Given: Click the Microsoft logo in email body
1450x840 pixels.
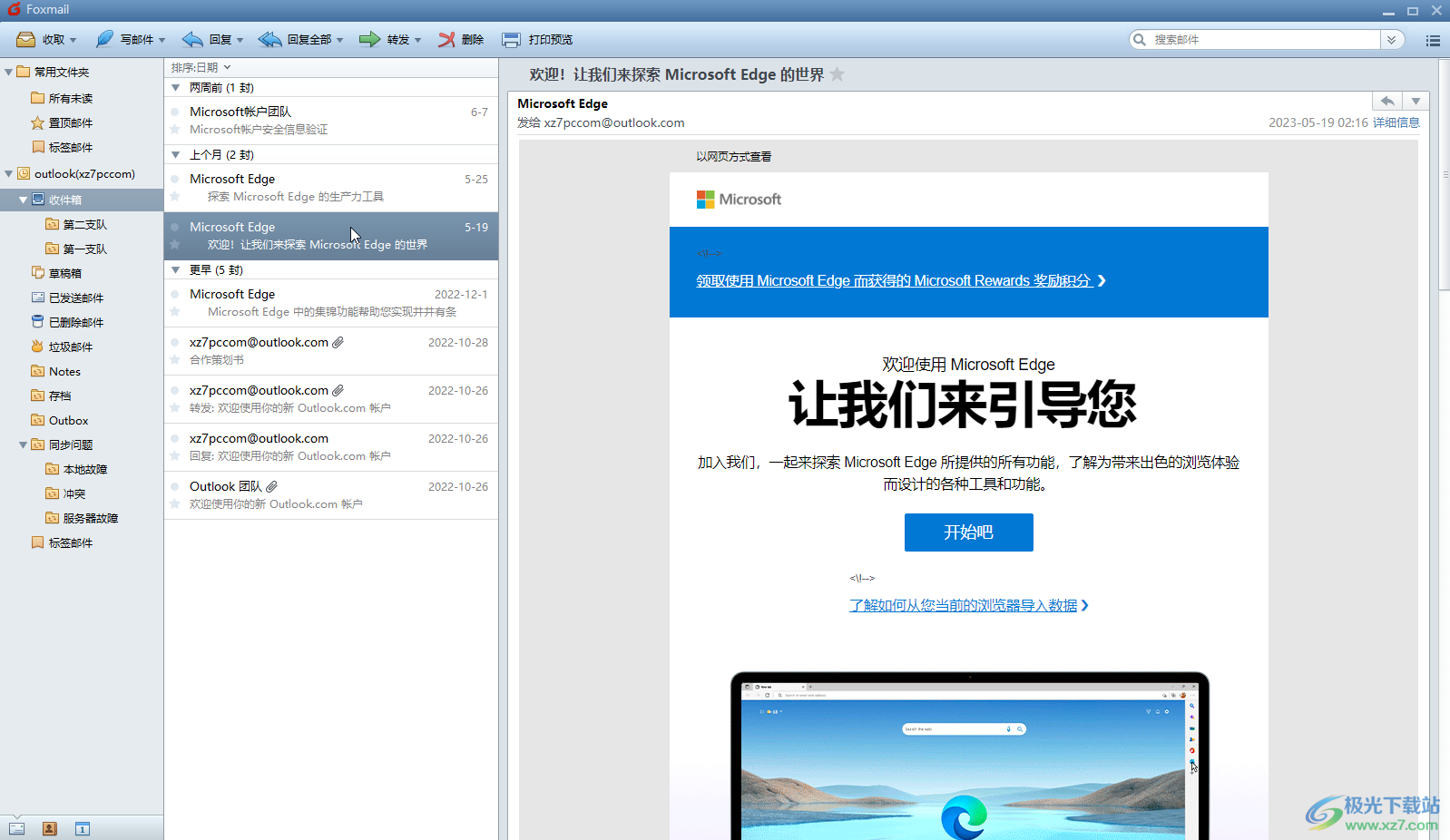Looking at the screenshot, I should [x=739, y=199].
